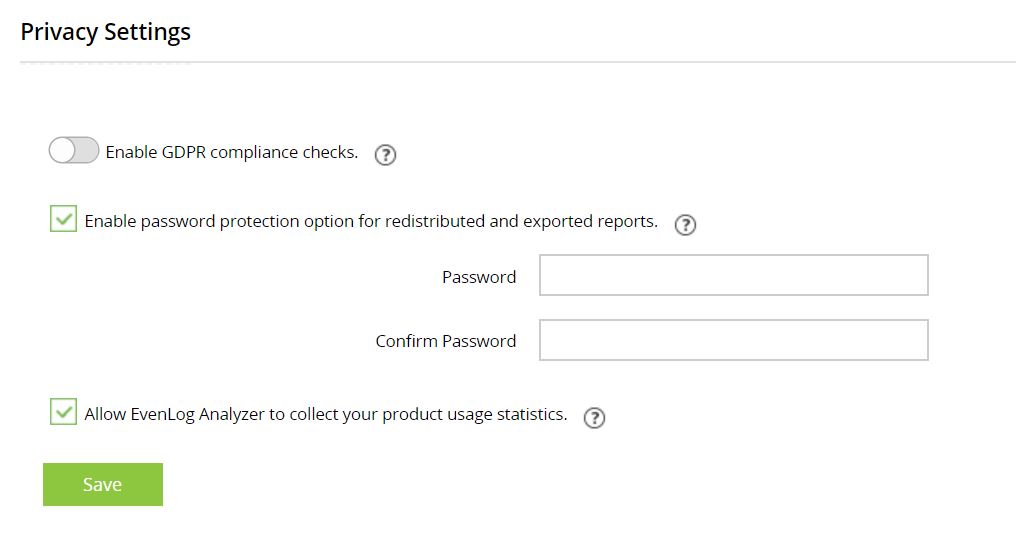The height and width of the screenshot is (559, 1016).
Task: Click the Privacy Settings heading
Action: pos(106,32)
